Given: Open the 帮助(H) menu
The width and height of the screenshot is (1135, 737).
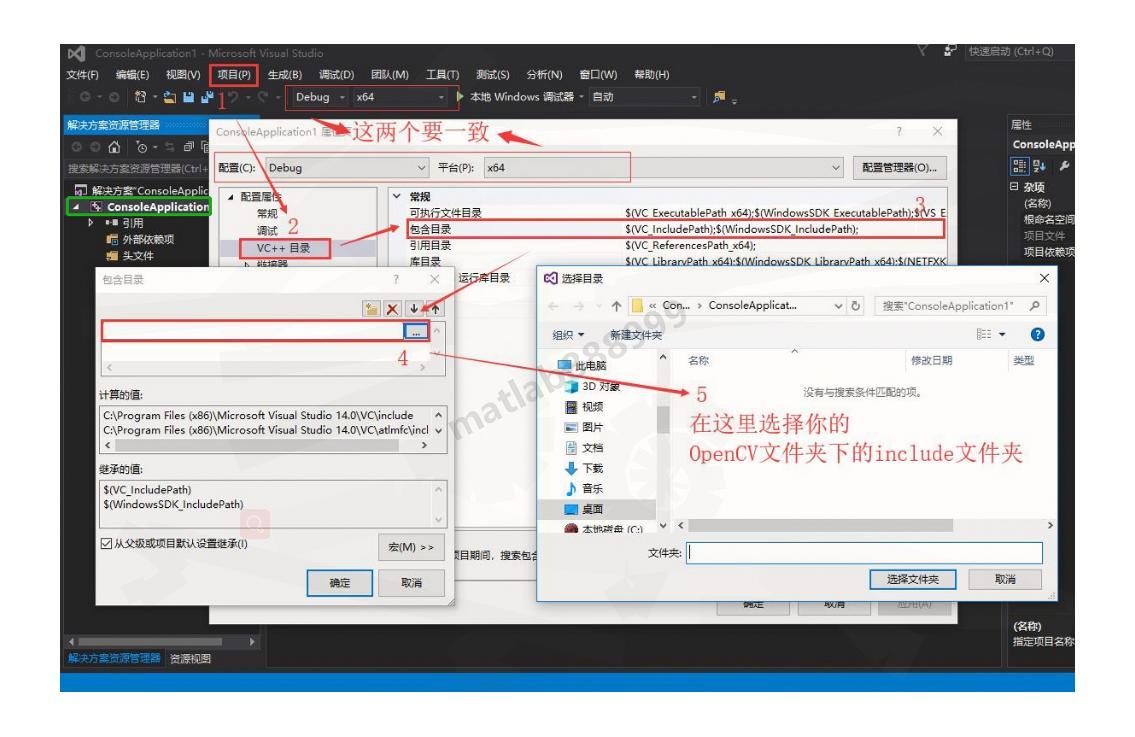Looking at the screenshot, I should coord(651,75).
